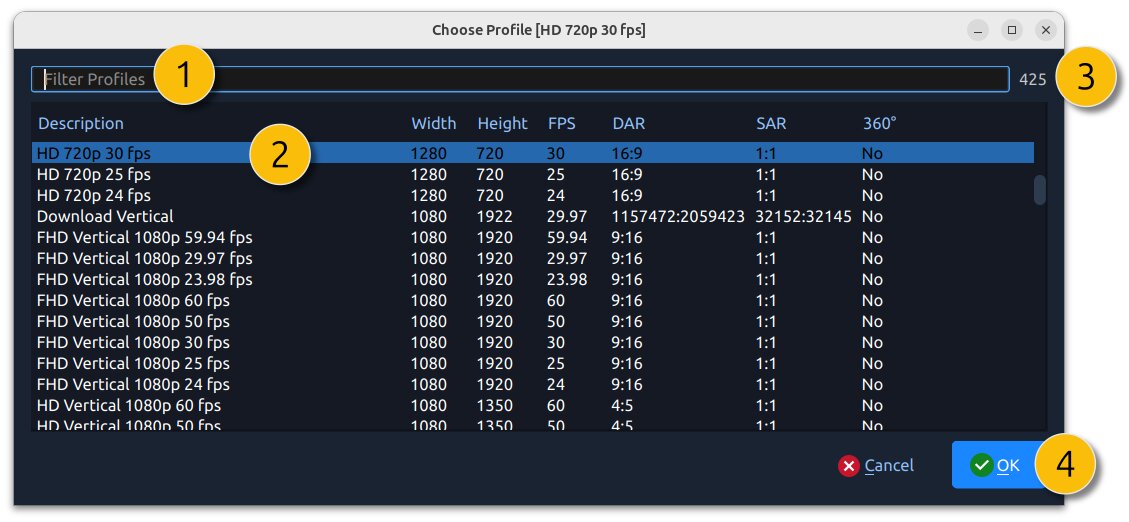
Task: Select the HD 720p 24 fps profile
Action: pyautogui.click(x=94, y=195)
